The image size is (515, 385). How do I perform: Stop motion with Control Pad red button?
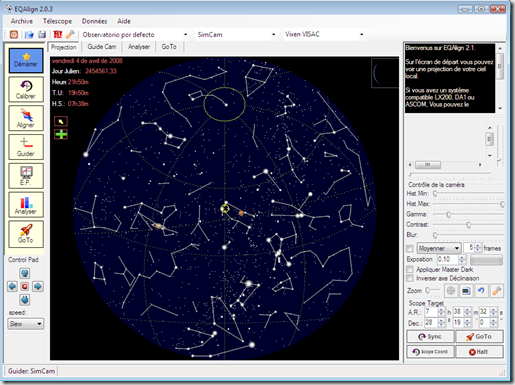(25, 286)
